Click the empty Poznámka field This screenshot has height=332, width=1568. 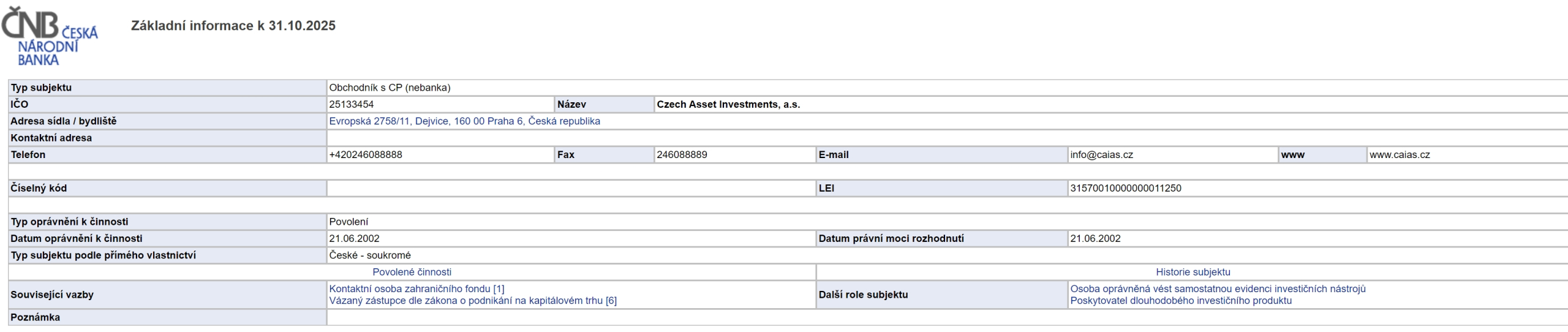click(919, 317)
